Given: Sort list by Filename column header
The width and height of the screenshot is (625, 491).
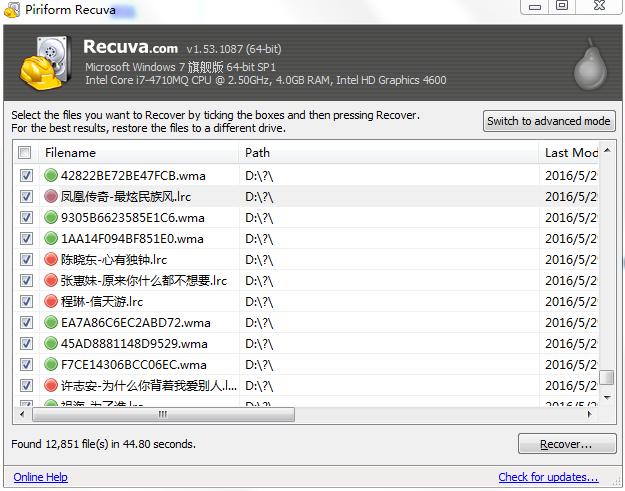Looking at the screenshot, I should coord(139,153).
